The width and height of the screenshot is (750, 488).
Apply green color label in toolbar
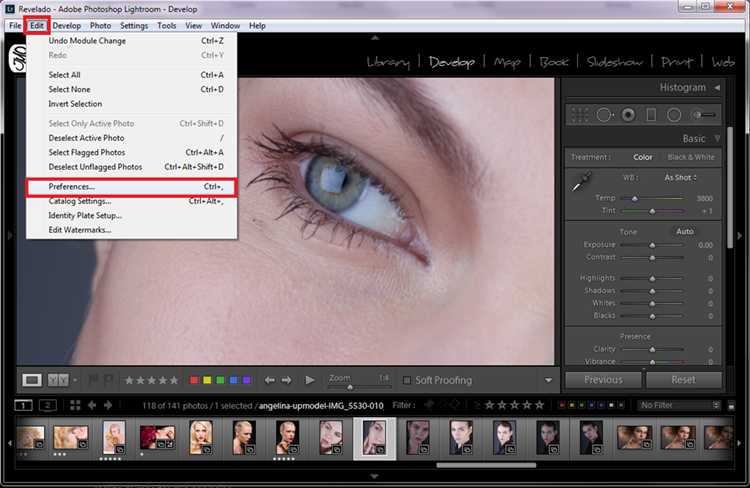[x=221, y=380]
